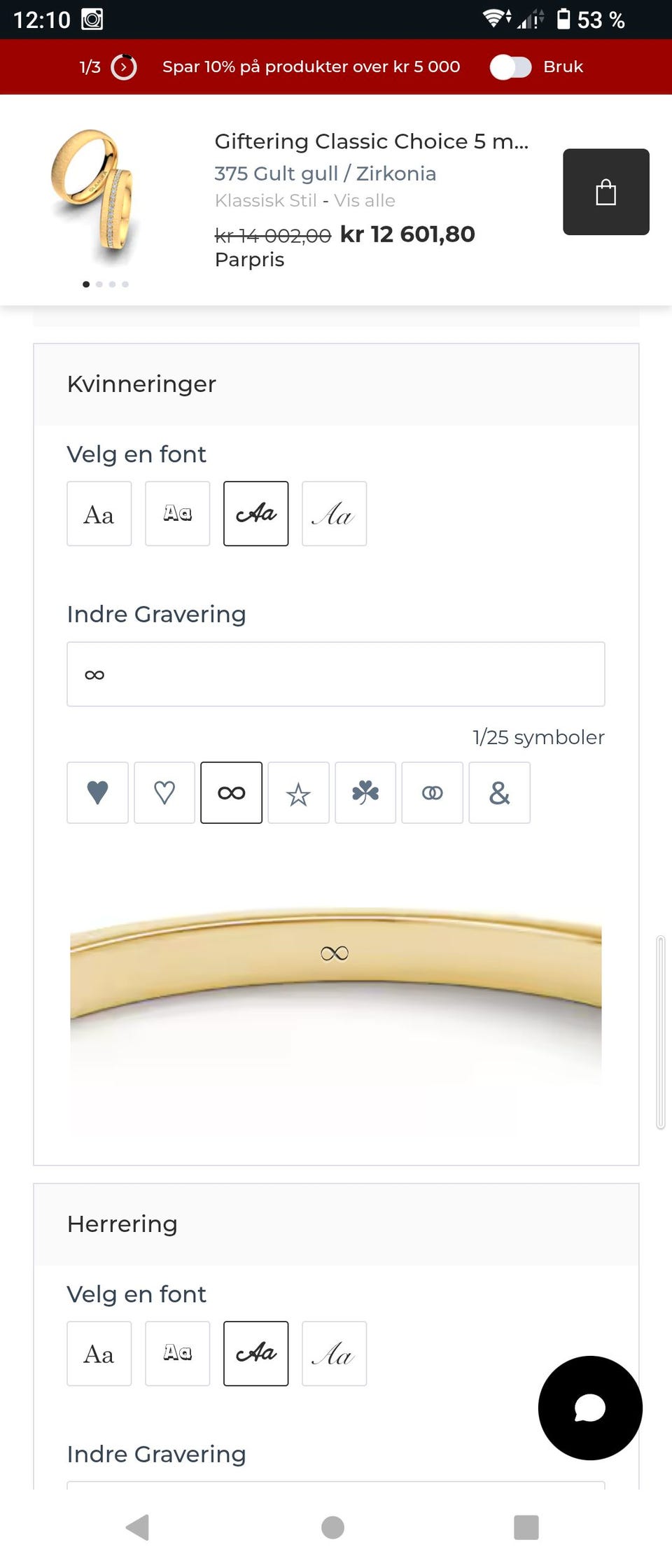Open the 375 Gult gull / Zirkonia link
This screenshot has width=672, height=1568.
pos(325,173)
